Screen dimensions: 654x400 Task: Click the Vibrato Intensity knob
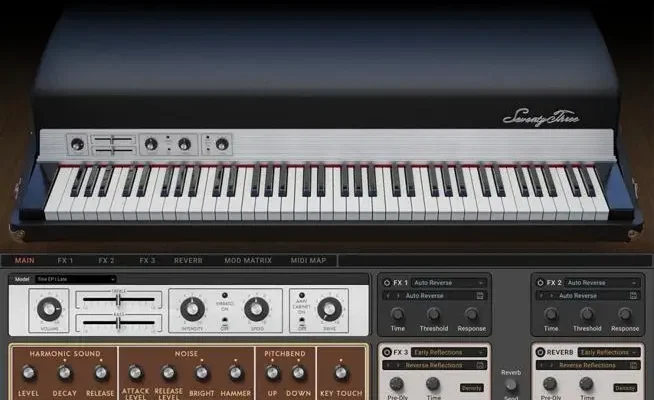[193, 308]
